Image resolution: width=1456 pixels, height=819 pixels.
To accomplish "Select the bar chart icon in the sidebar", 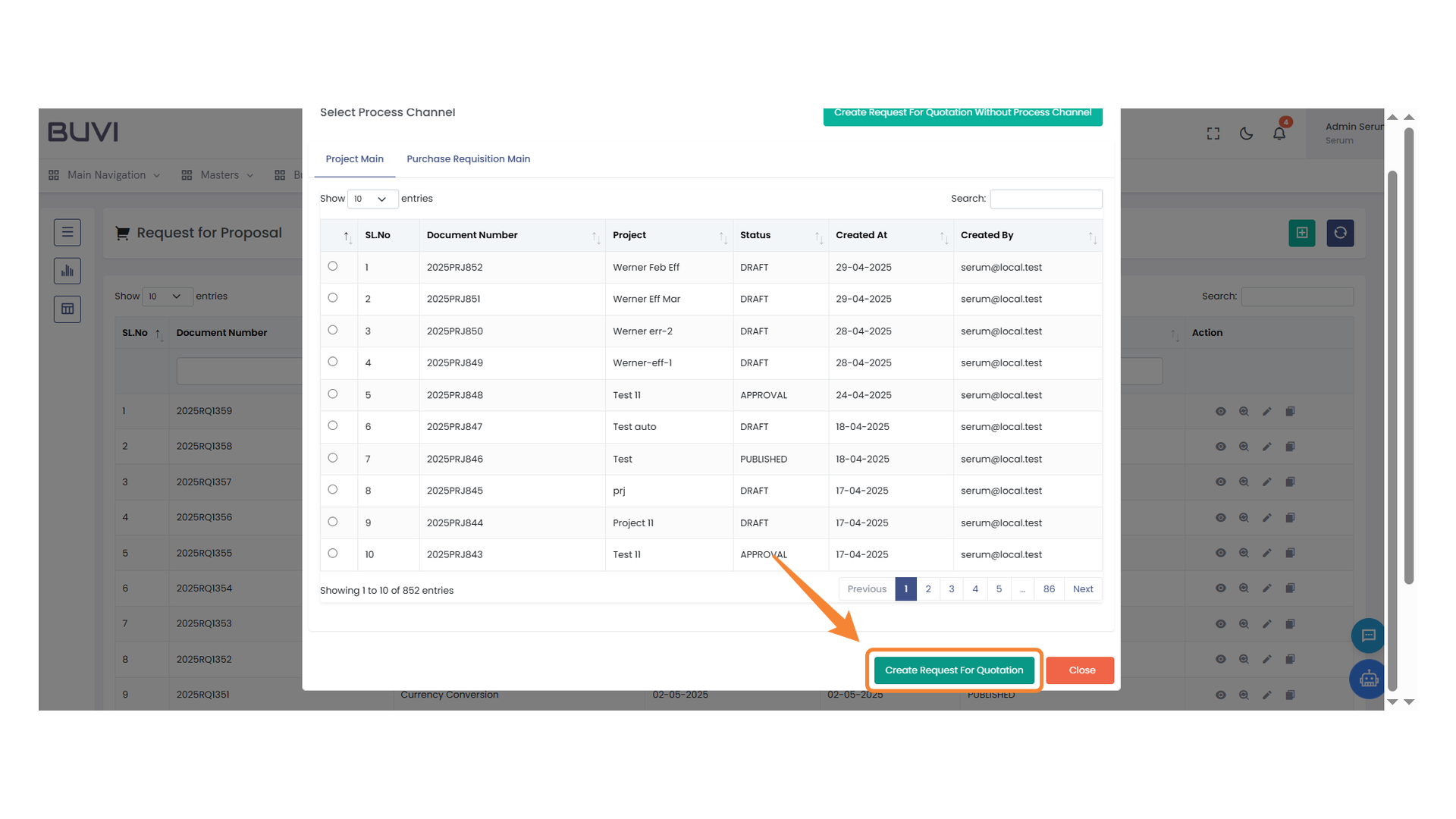I will 67,271.
